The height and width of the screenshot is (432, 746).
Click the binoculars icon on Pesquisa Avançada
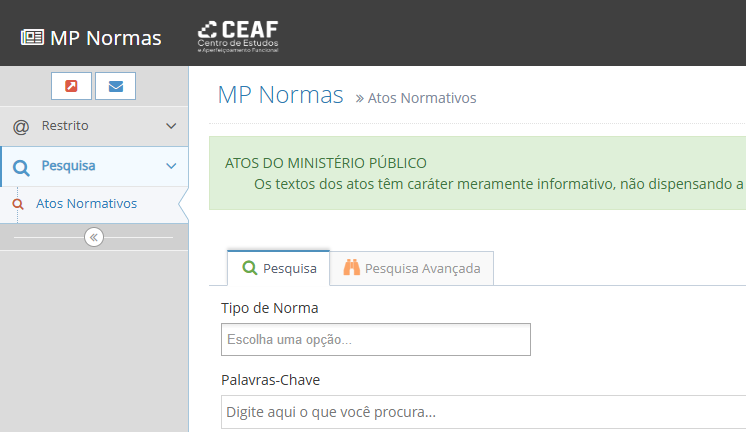[x=352, y=267]
